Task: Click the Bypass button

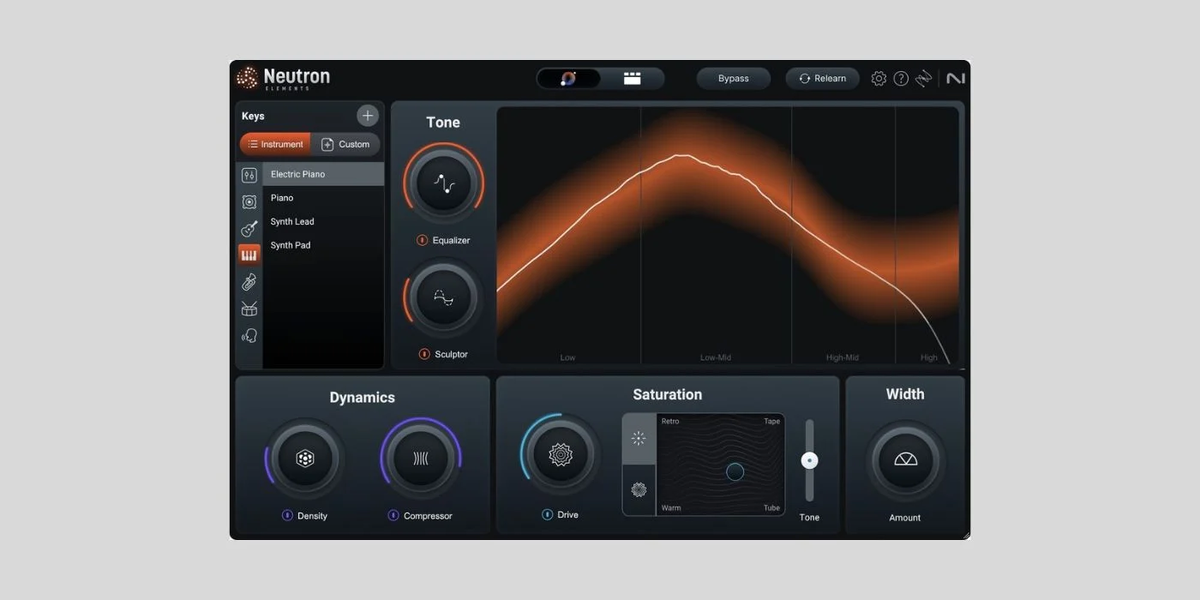Action: point(733,78)
